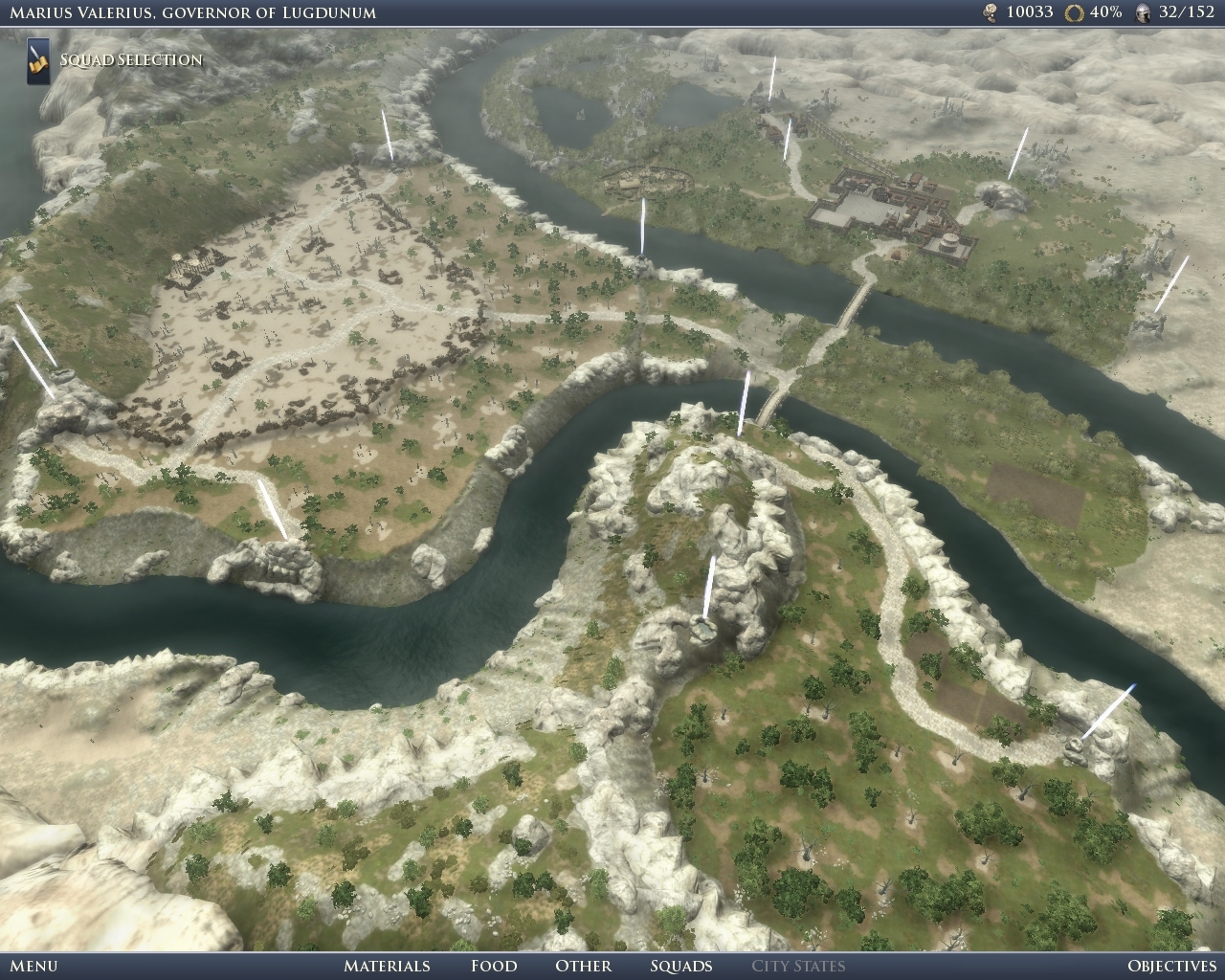Open the Materials menu

[x=387, y=966]
